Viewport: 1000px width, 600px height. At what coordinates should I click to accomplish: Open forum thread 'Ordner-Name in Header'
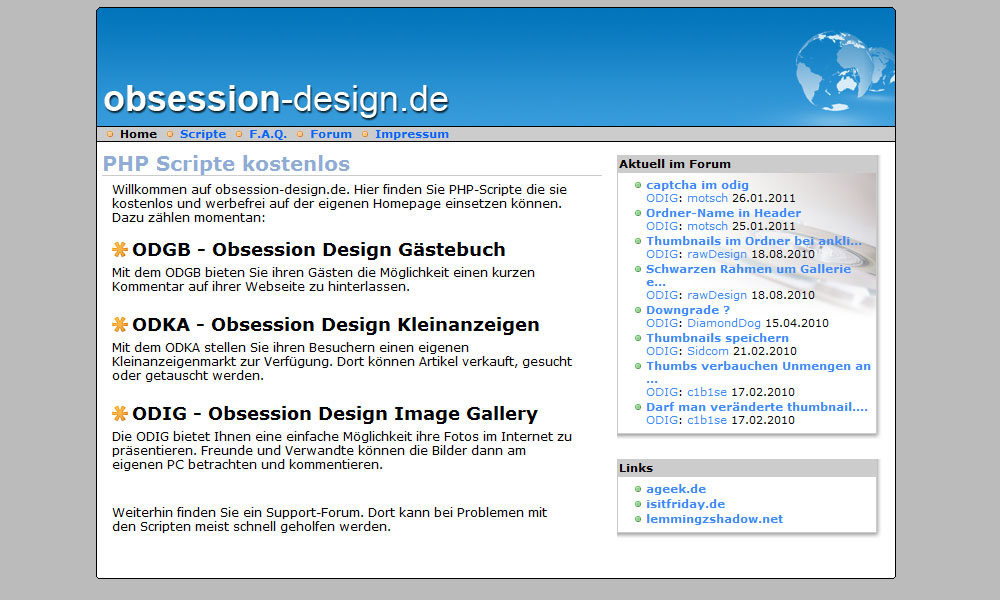pos(723,213)
